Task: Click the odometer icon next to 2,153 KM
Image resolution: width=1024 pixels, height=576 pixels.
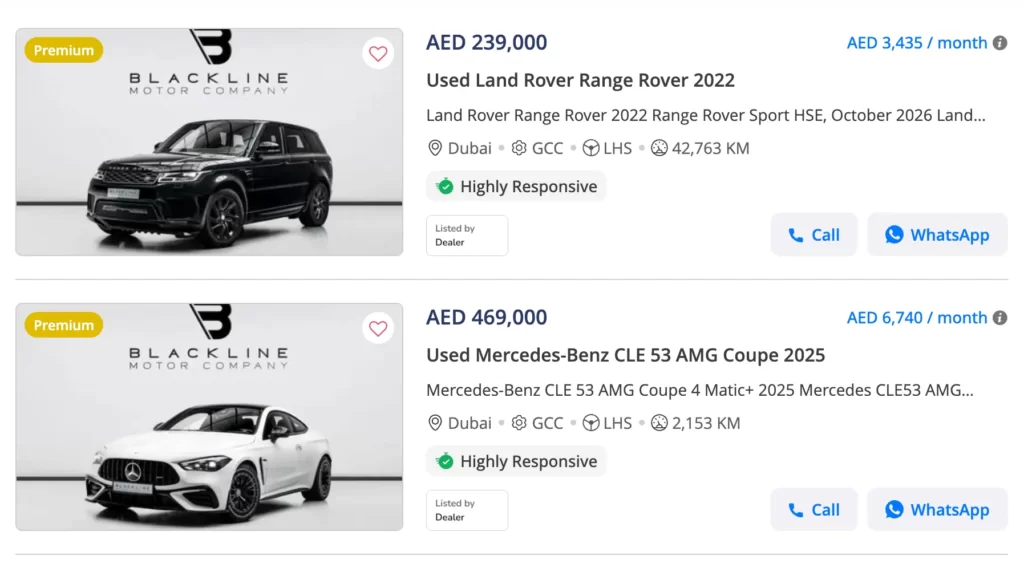Action: click(659, 423)
